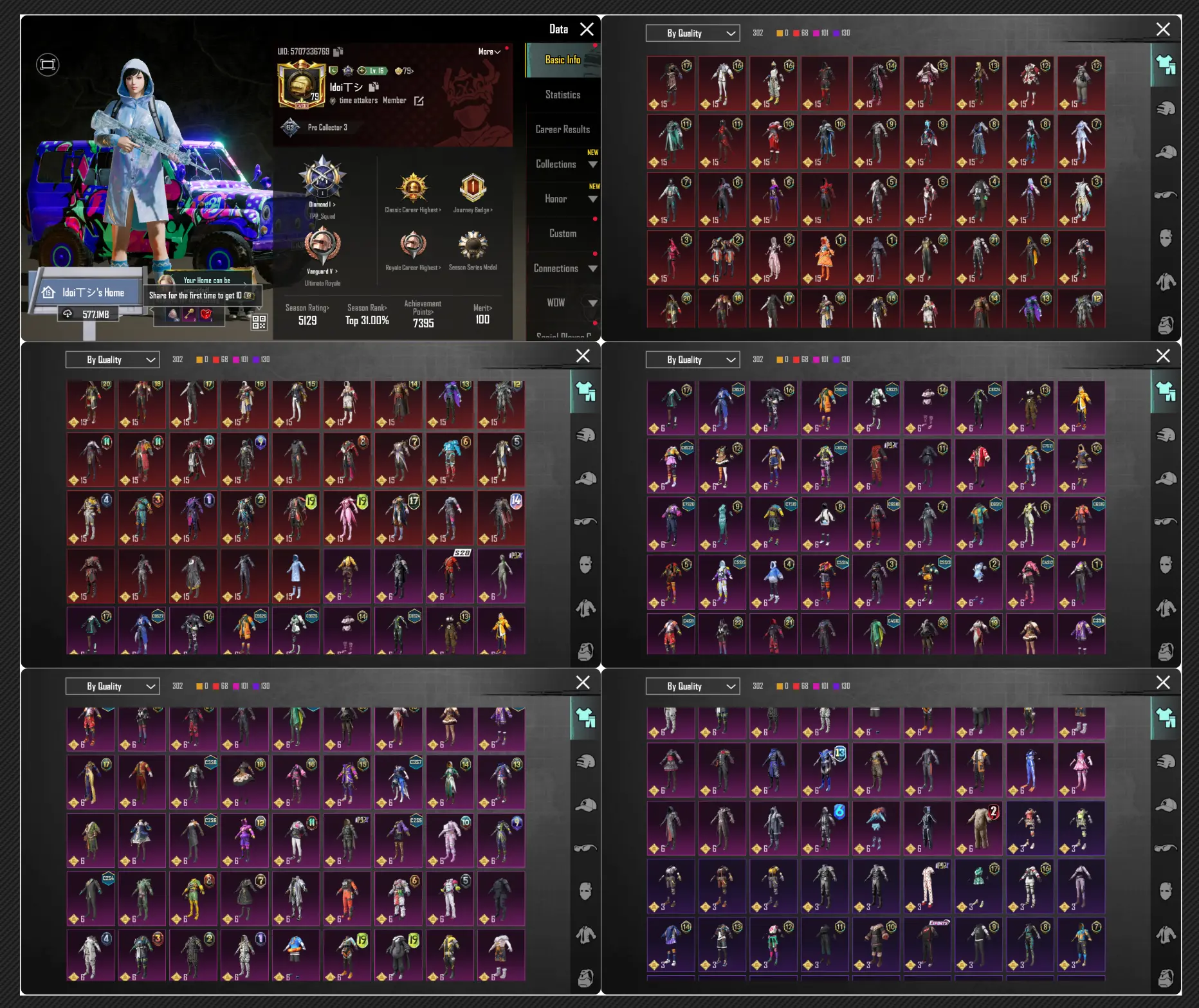
Task: Expand the More dropdown
Action: pyautogui.click(x=489, y=51)
